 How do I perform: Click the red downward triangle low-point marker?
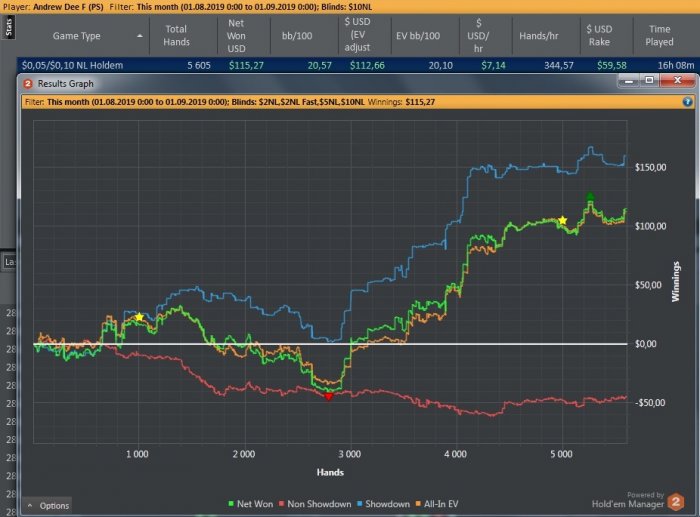pos(329,396)
